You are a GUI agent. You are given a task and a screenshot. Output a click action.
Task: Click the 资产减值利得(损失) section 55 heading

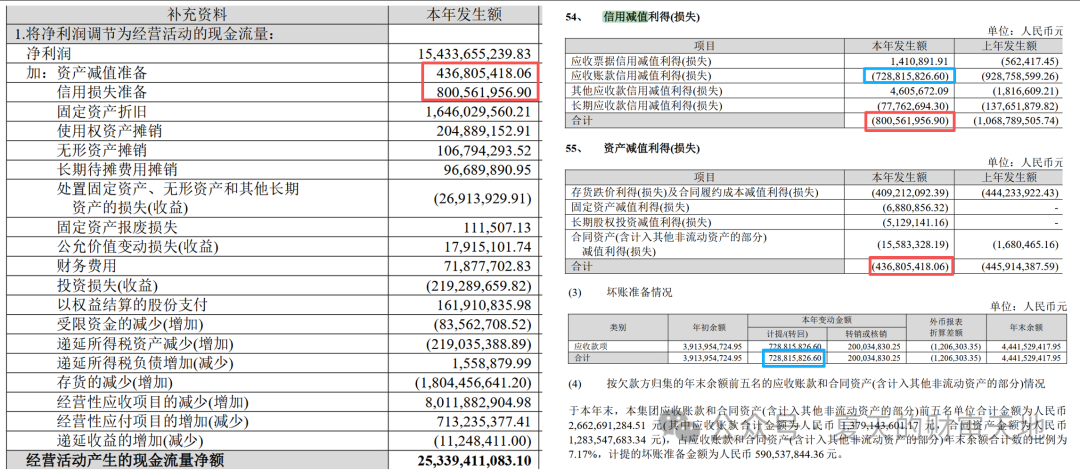[x=650, y=148]
